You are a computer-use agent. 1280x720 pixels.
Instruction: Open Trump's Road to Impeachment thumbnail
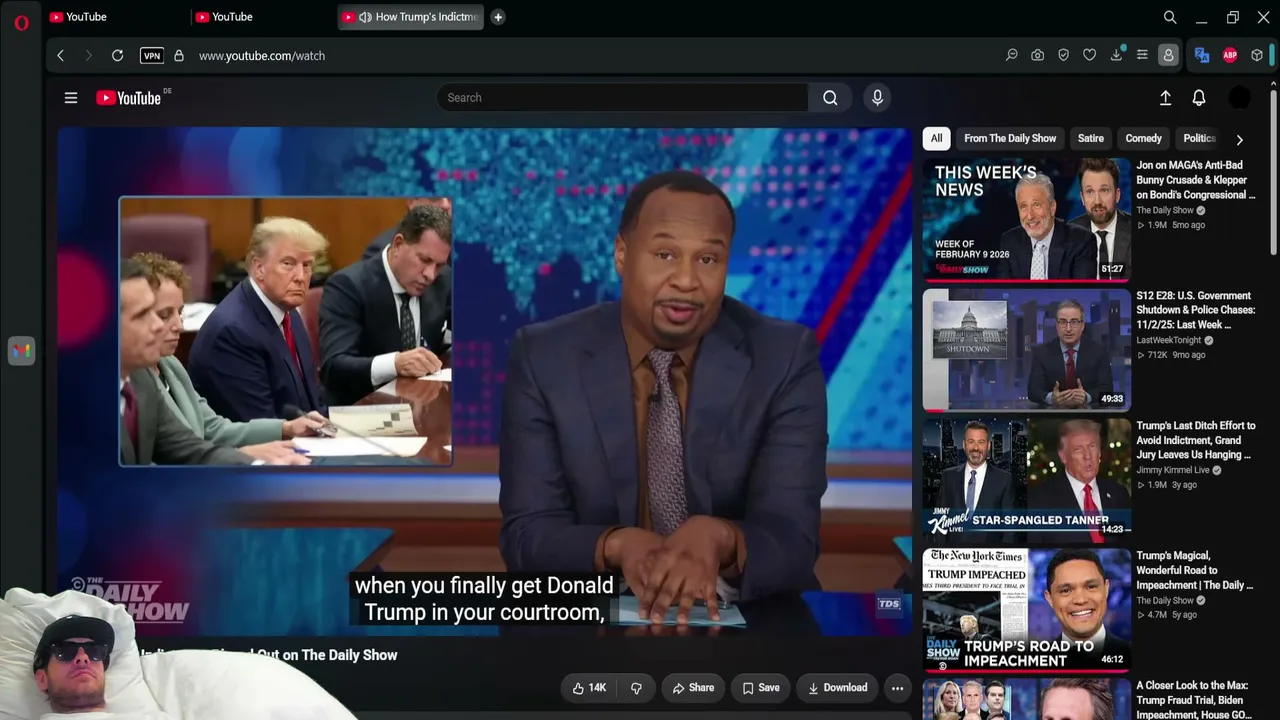pyautogui.click(x=1027, y=609)
